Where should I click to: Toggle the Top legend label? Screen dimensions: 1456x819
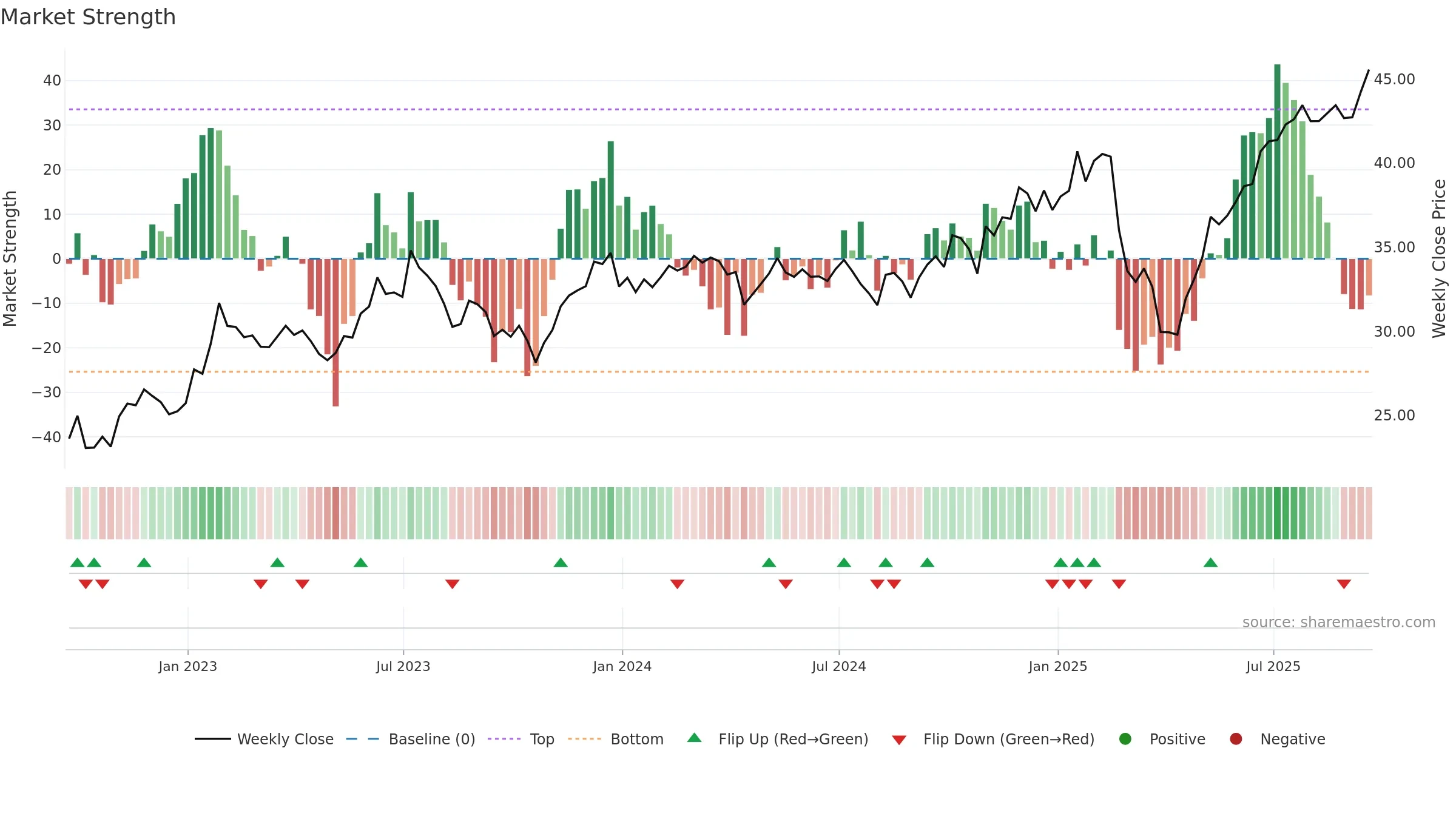click(x=542, y=739)
